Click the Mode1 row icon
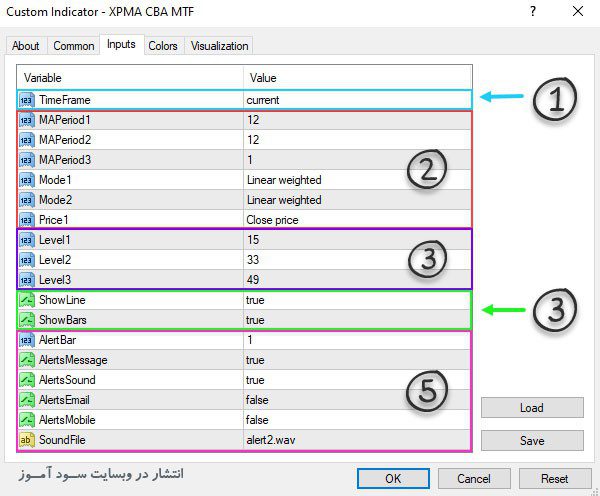Image resolution: width=600 pixels, height=496 pixels. 26,180
